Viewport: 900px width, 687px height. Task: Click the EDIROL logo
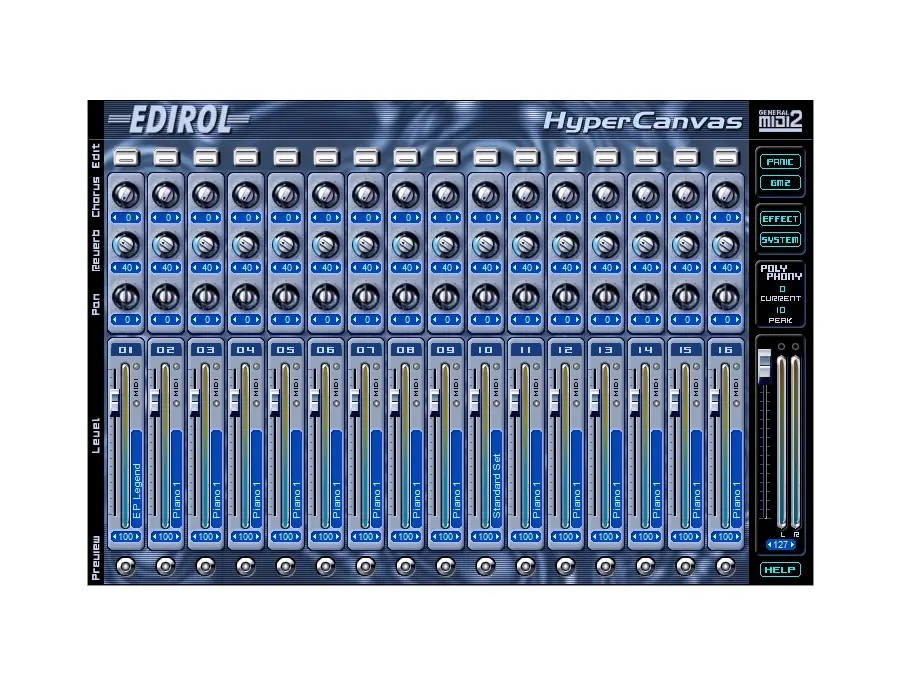click(179, 121)
